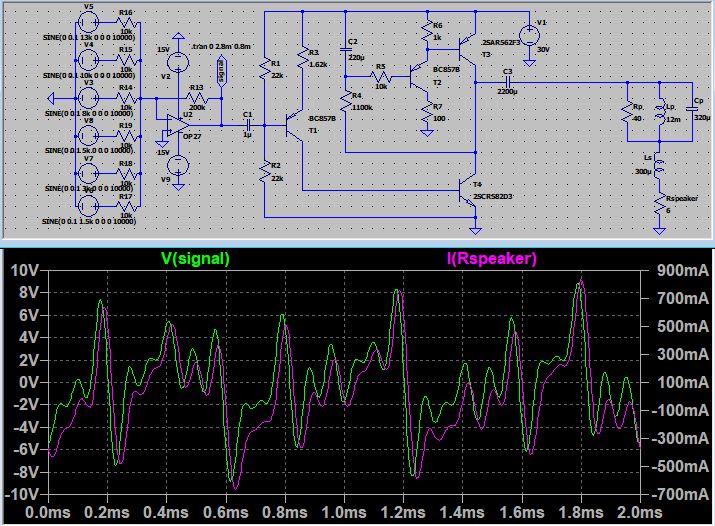Select the V7 voltage source symbol
The width and height of the screenshot is (715, 526).
coord(88,173)
